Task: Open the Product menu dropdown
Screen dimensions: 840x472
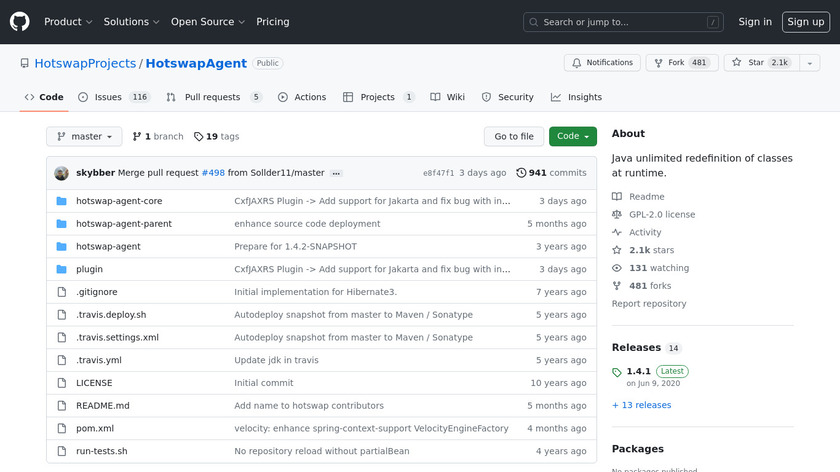Action: tap(68, 22)
